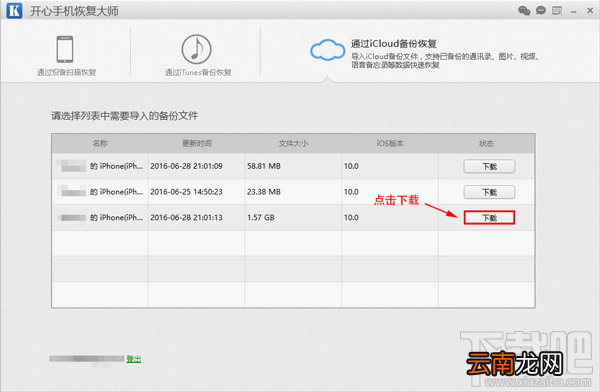Click the 状态 column header
600x392 pixels.
[486, 144]
